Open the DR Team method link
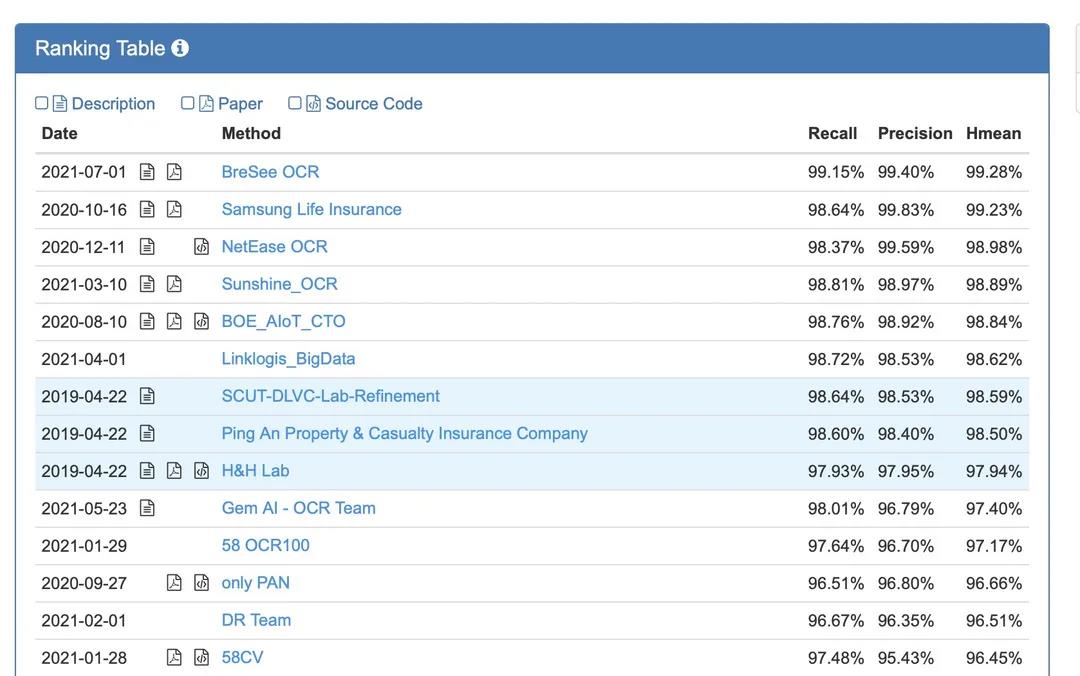This screenshot has width=1080, height=676. [x=256, y=620]
